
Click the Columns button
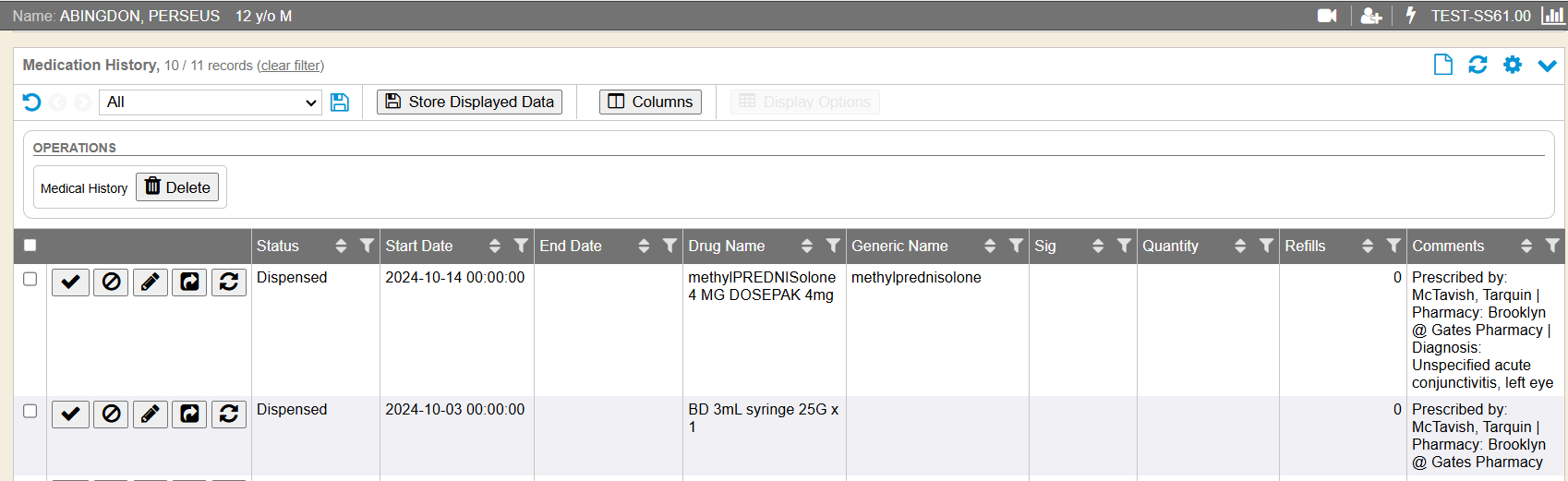(650, 102)
